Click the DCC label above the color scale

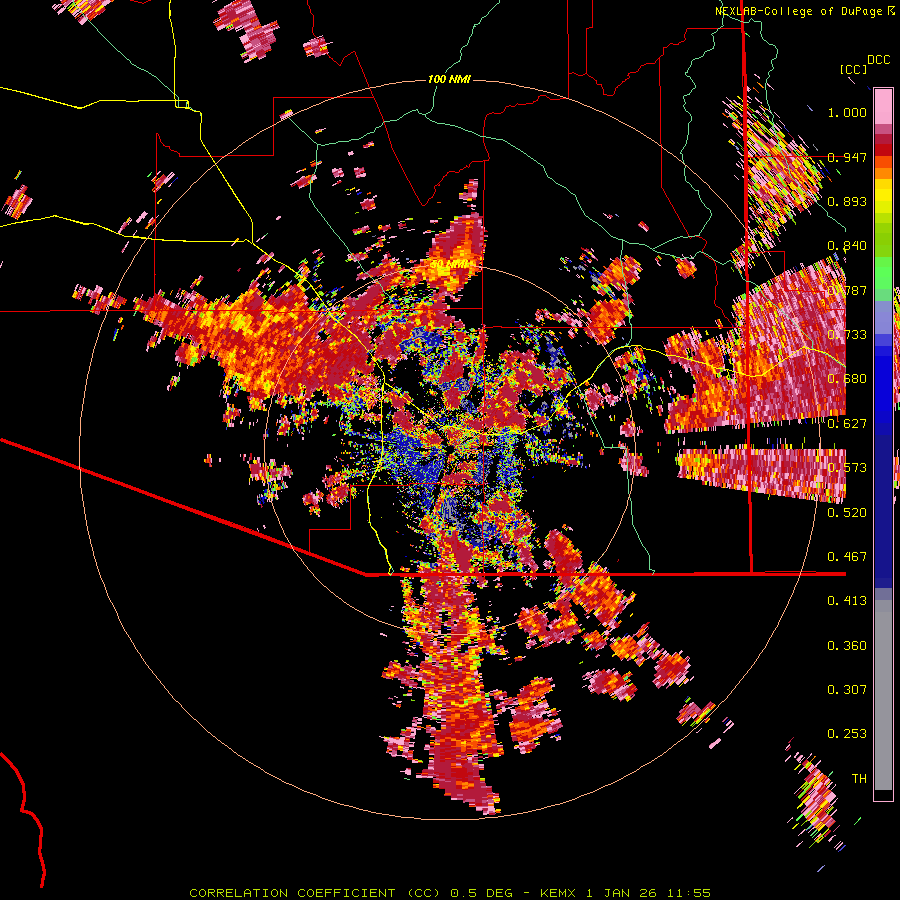pyautogui.click(x=878, y=60)
